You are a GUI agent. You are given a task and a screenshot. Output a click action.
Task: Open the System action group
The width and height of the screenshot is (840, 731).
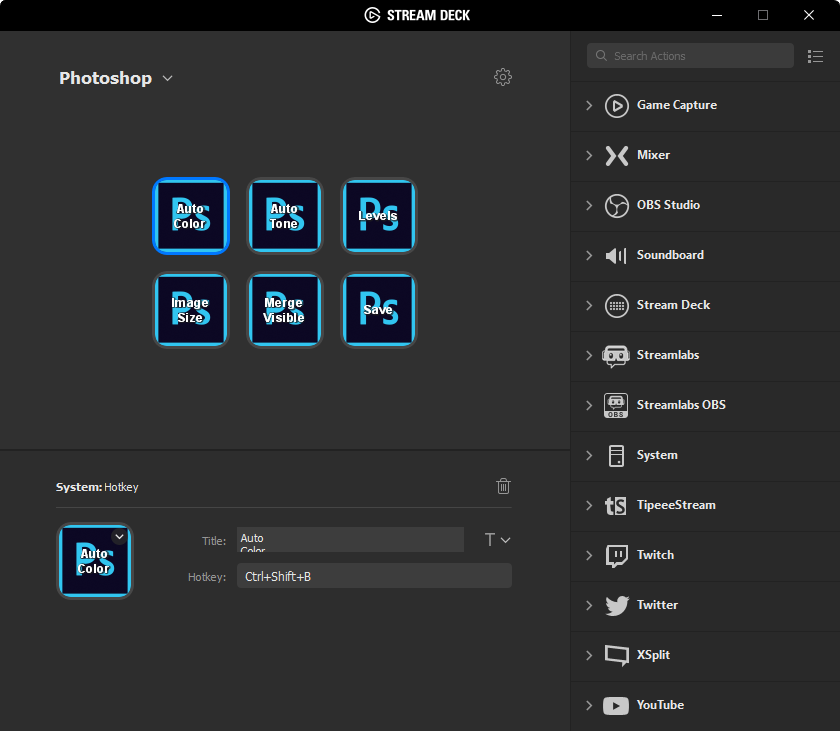click(x=589, y=455)
